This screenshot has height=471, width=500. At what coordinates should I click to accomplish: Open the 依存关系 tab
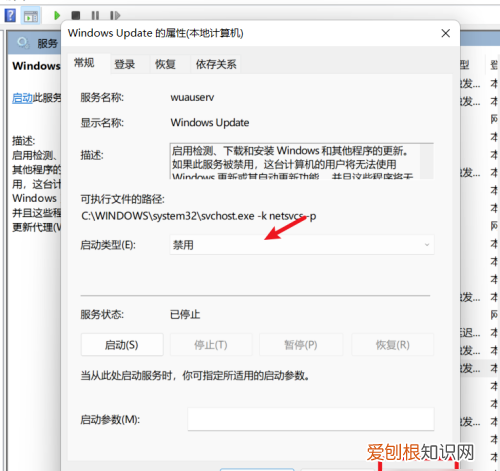216,64
